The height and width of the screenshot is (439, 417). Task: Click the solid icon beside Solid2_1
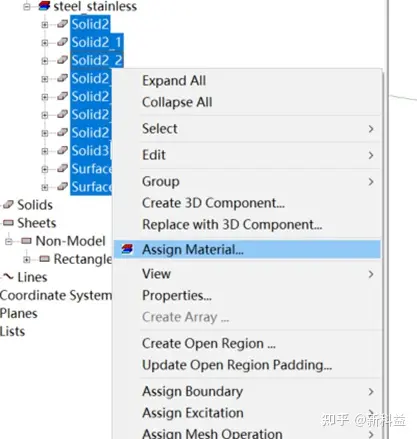point(62,42)
